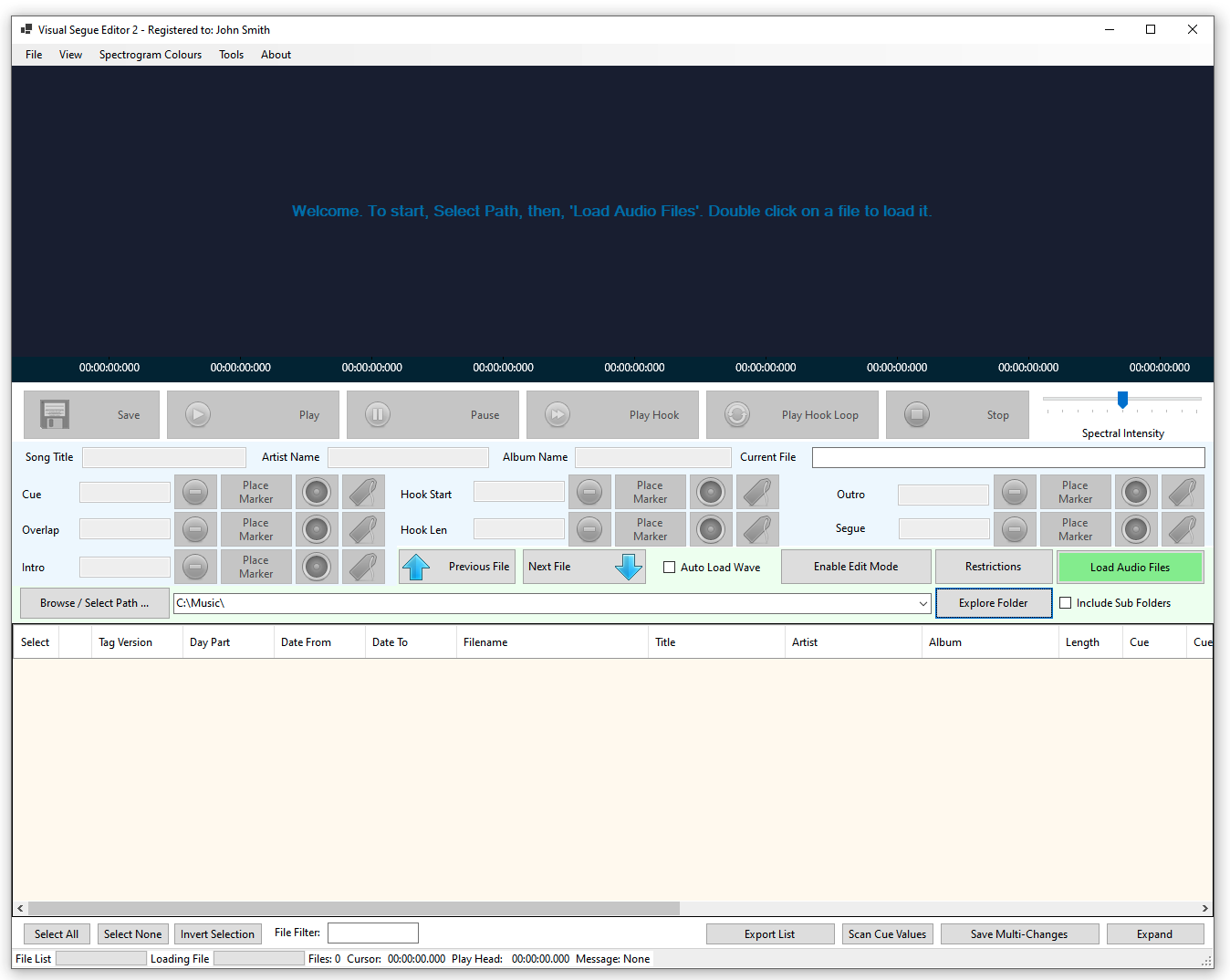Click the Explore Folder button
Viewport: 1230px width, 980px height.
pyautogui.click(x=994, y=603)
